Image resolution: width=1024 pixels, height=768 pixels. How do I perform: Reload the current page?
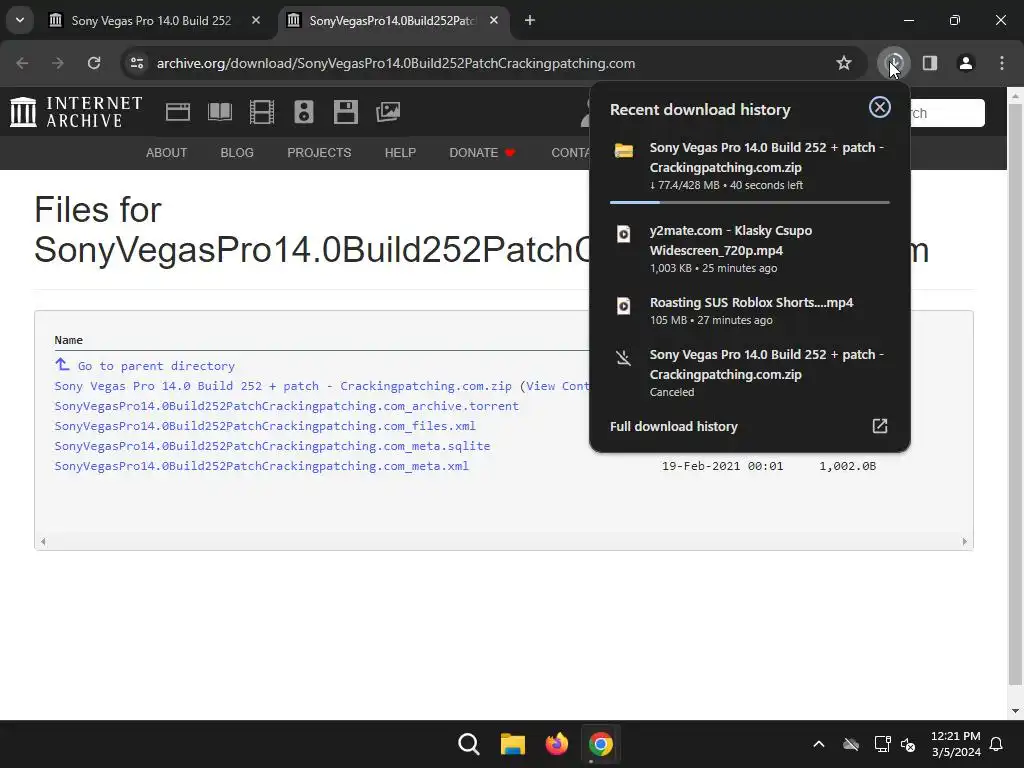(x=94, y=63)
